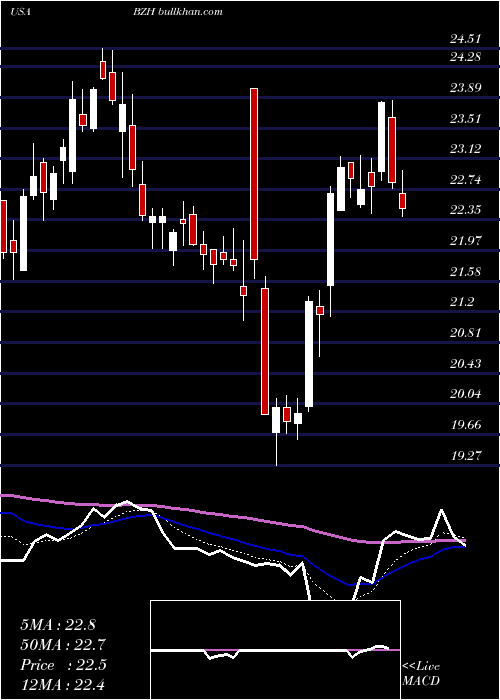500x700 pixels.
Task: Click the 23.12 price label
Action: point(466,149)
